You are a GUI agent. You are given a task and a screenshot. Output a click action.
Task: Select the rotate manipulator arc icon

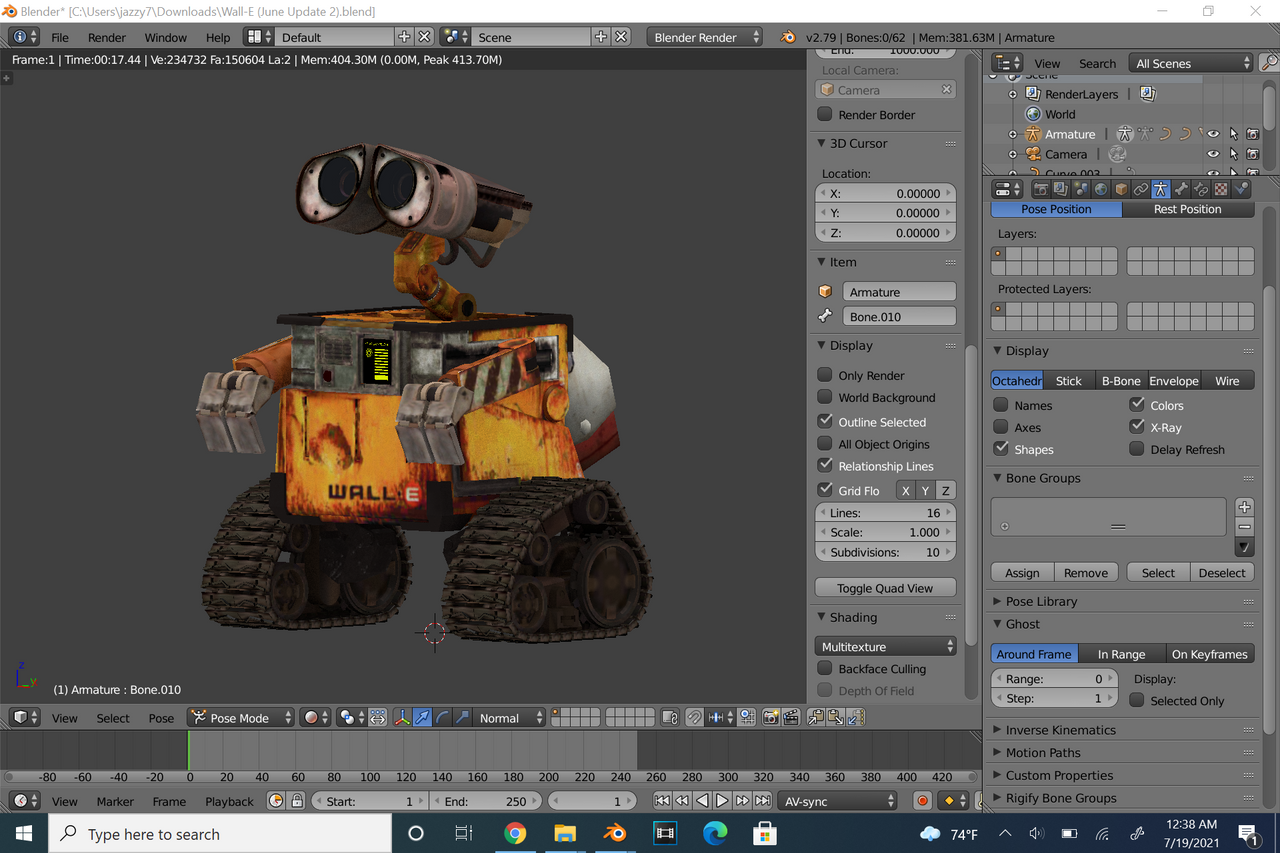click(442, 717)
